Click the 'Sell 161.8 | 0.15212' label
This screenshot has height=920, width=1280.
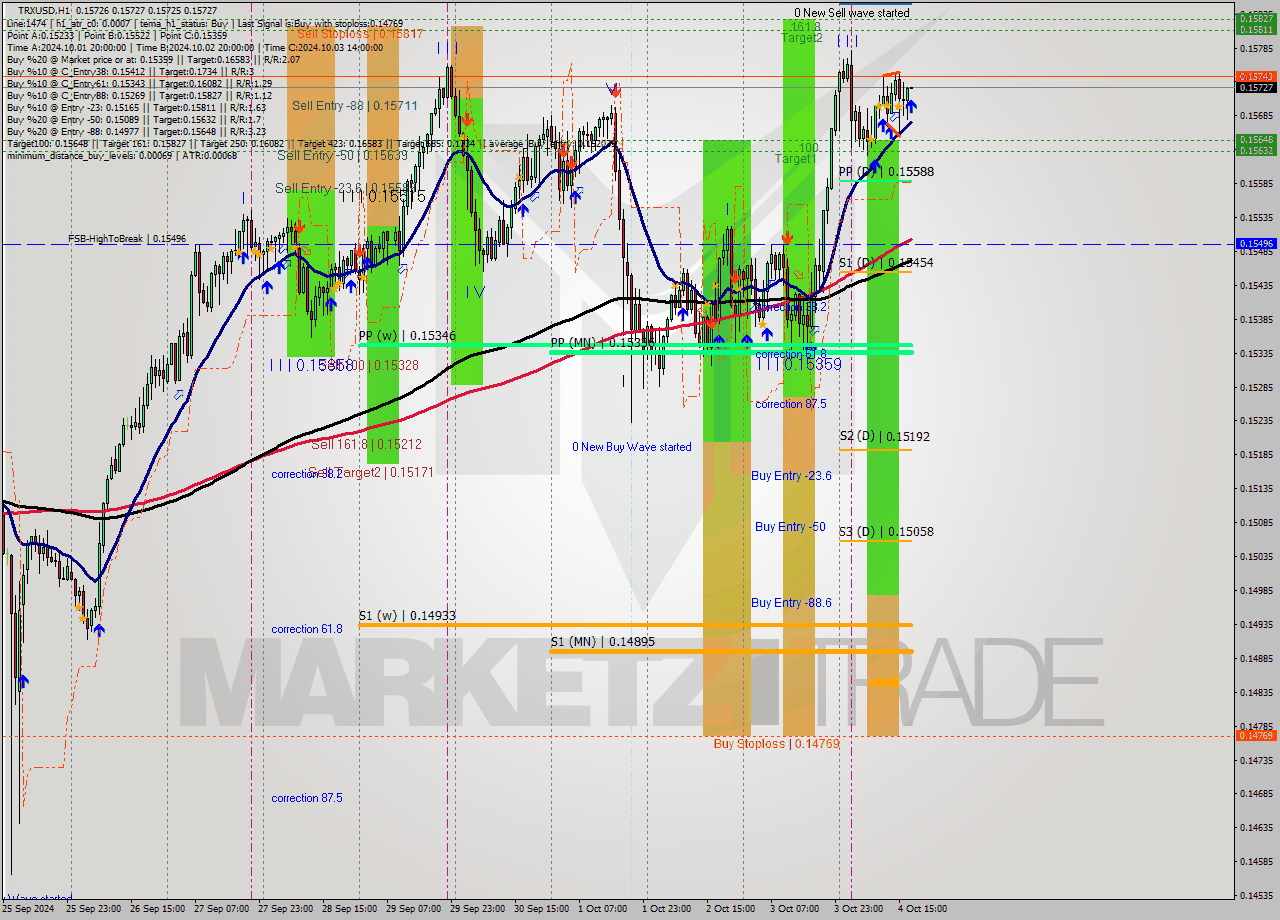click(366, 444)
